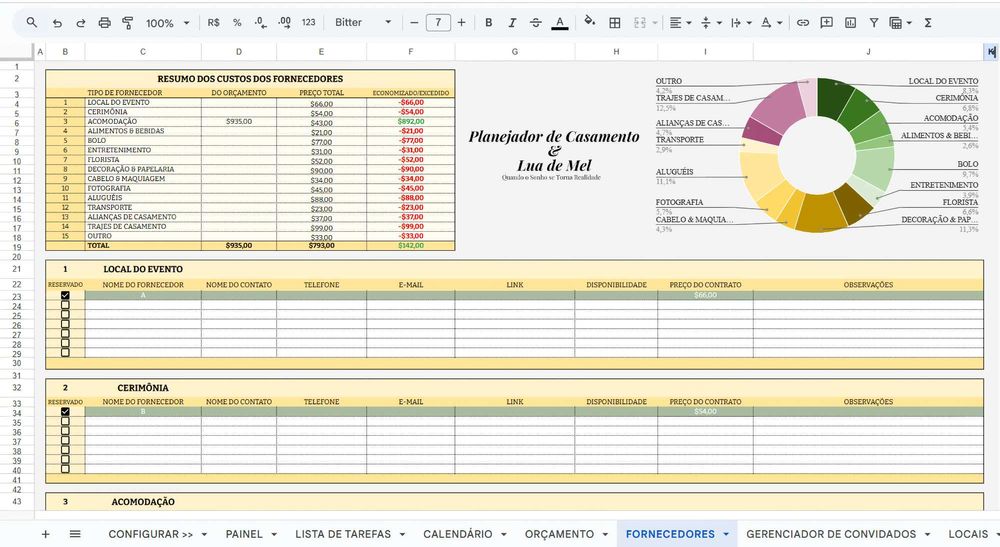Click the $935,00 ACOMODAÇÃO budget cell
Screen dimensions: 1000x547
click(239, 121)
